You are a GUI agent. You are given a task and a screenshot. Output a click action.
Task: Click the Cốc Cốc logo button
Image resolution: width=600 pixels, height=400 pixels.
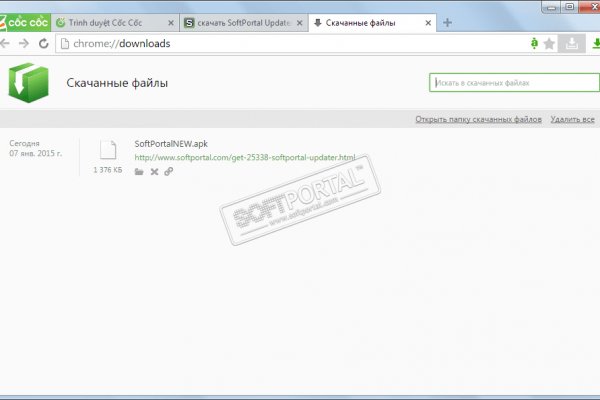click(x=25, y=21)
